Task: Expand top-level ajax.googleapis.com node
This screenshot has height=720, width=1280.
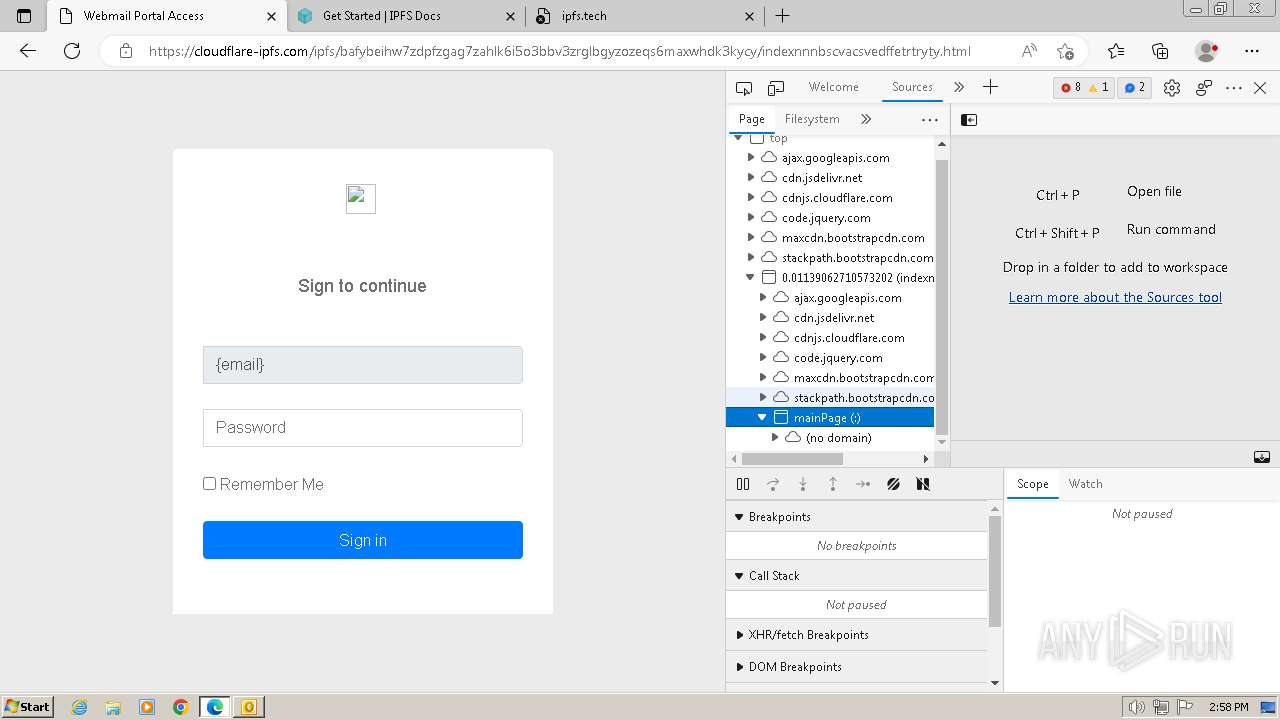Action: [x=751, y=158]
